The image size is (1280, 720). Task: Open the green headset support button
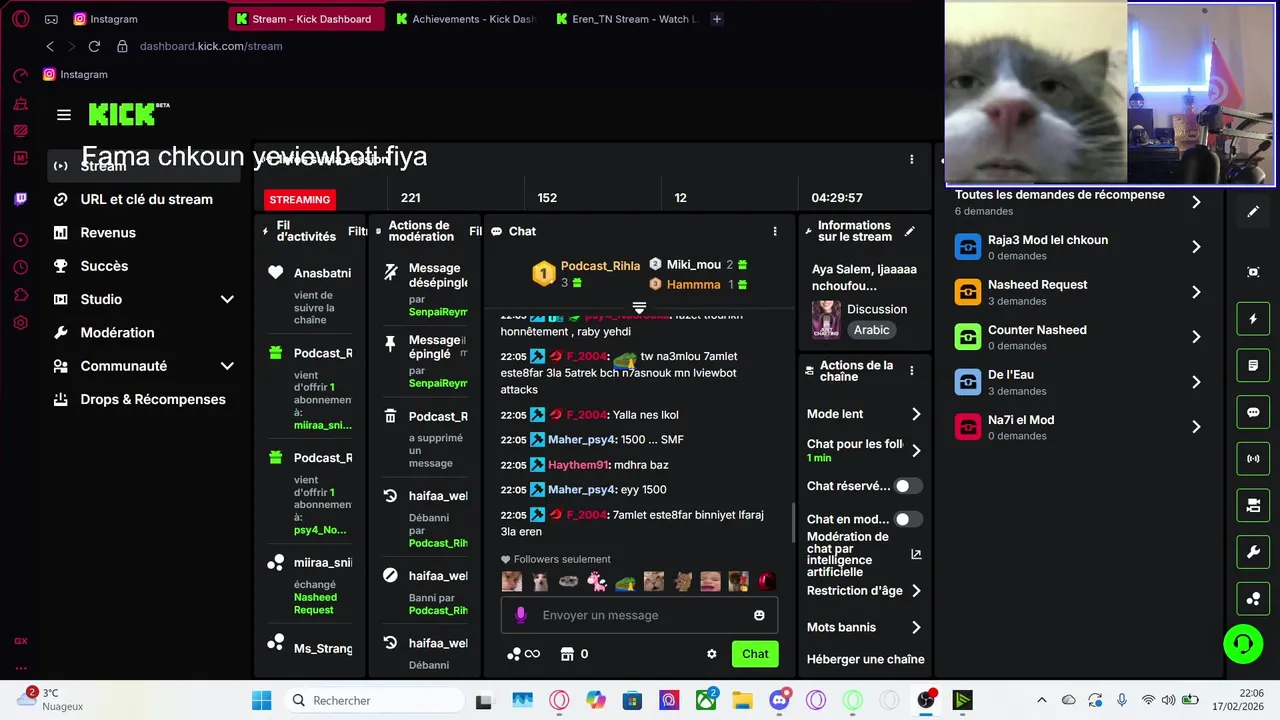1243,643
